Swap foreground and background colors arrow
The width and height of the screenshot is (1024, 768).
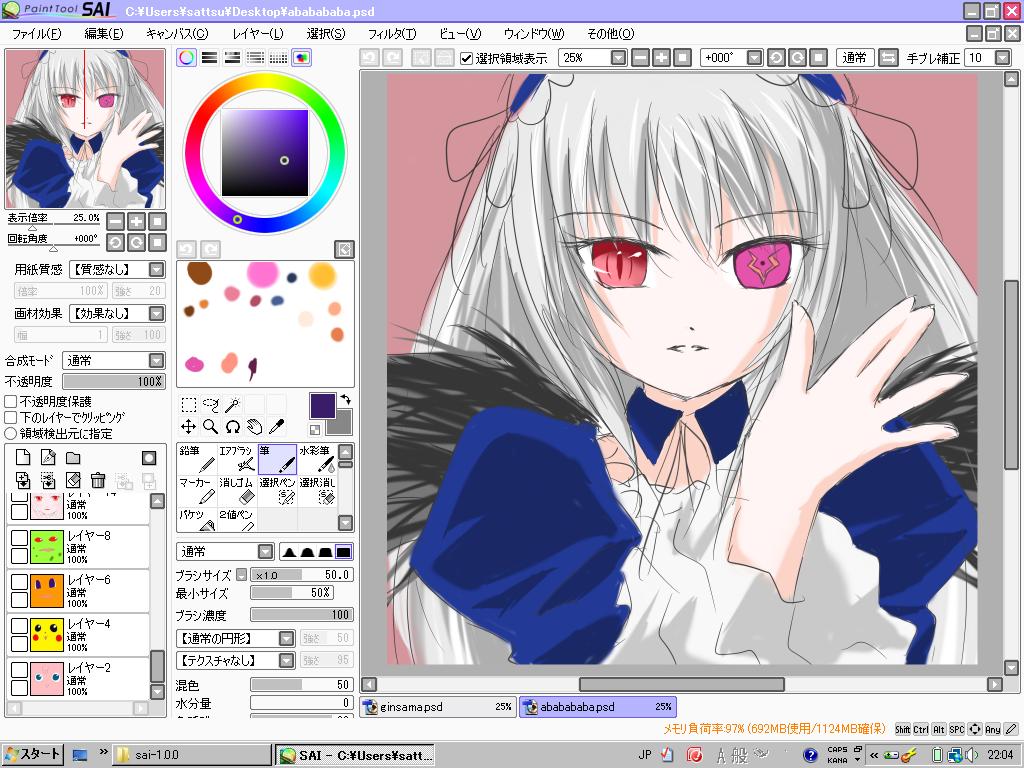(346, 399)
